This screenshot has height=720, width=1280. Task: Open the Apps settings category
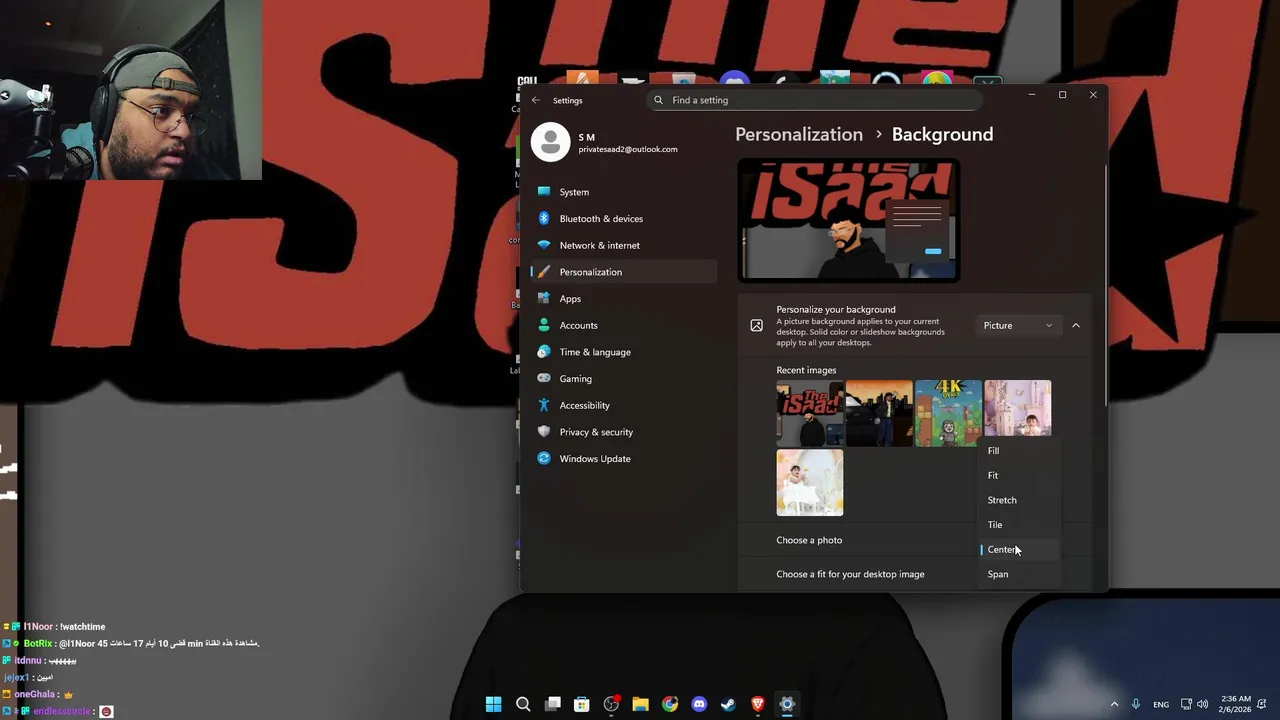pos(624,298)
